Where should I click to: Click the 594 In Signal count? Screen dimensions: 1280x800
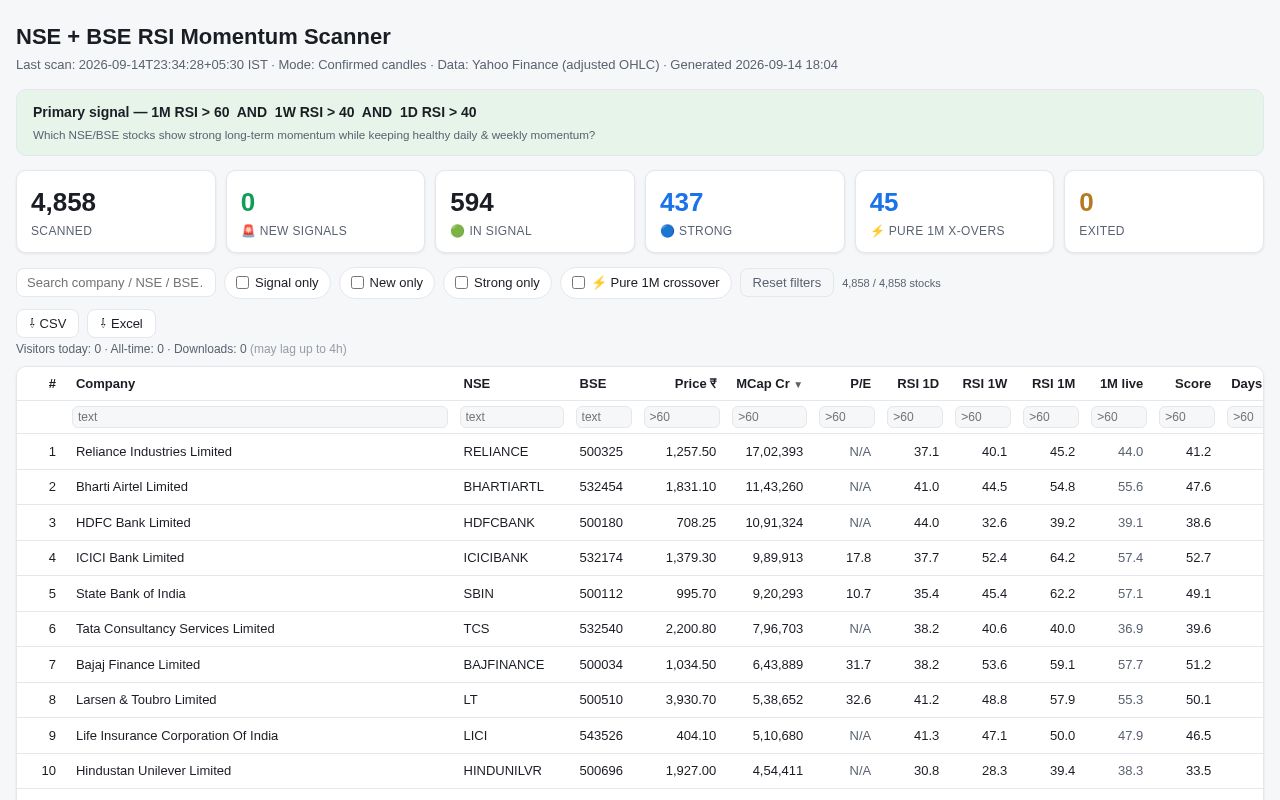[472, 202]
